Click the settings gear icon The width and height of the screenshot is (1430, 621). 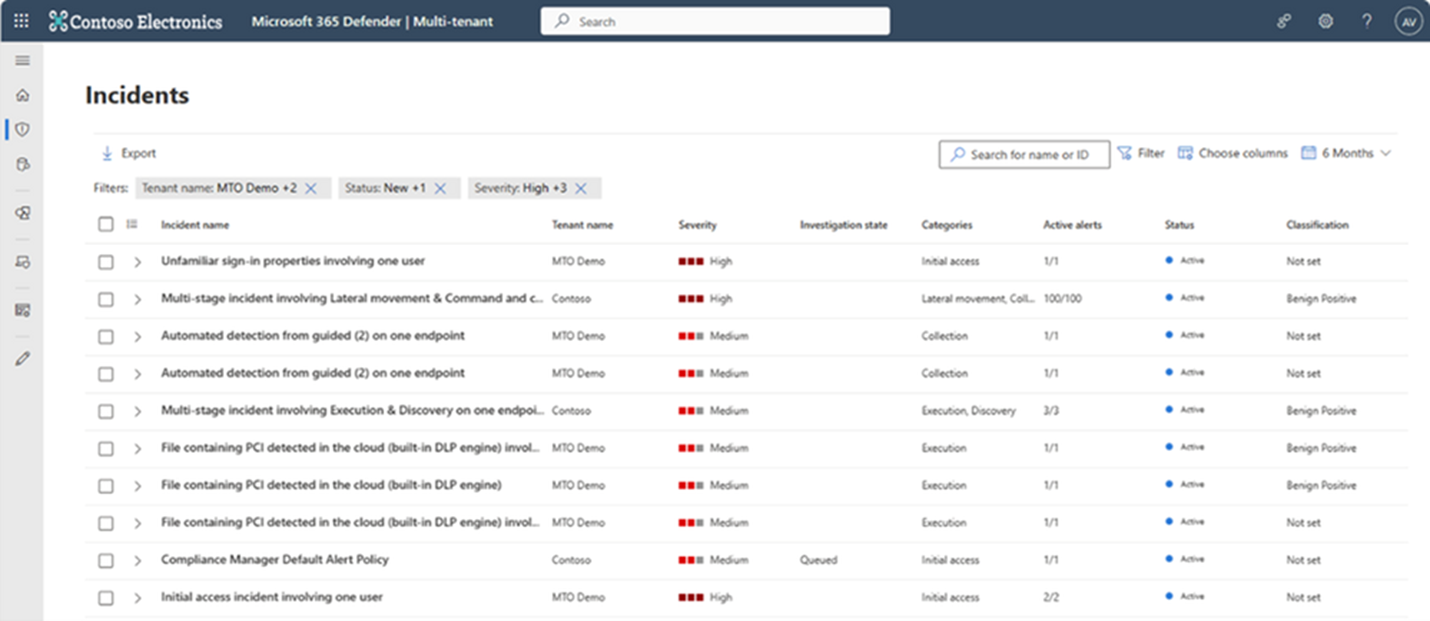(1325, 21)
